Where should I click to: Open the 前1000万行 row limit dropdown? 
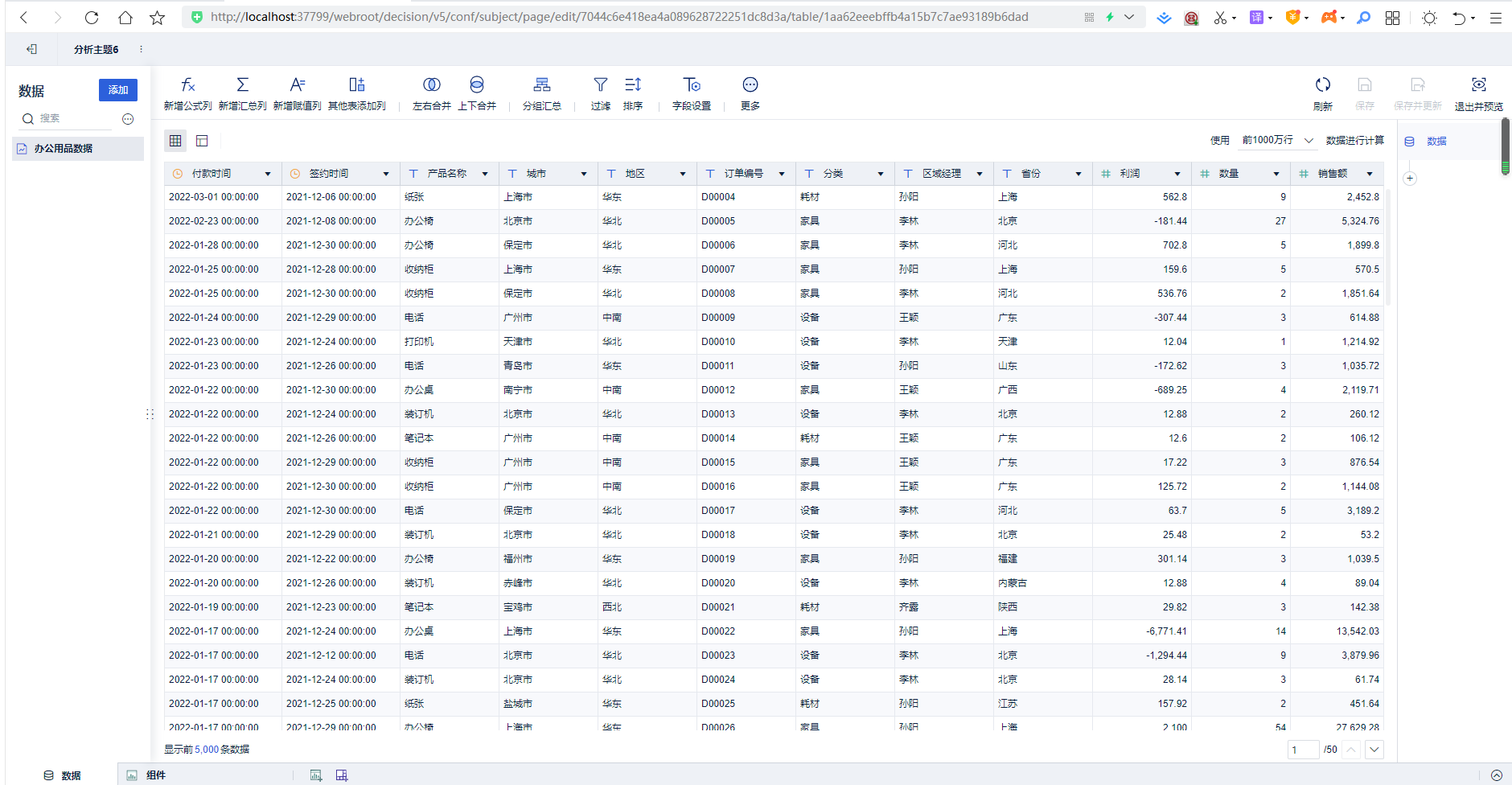click(x=1277, y=140)
